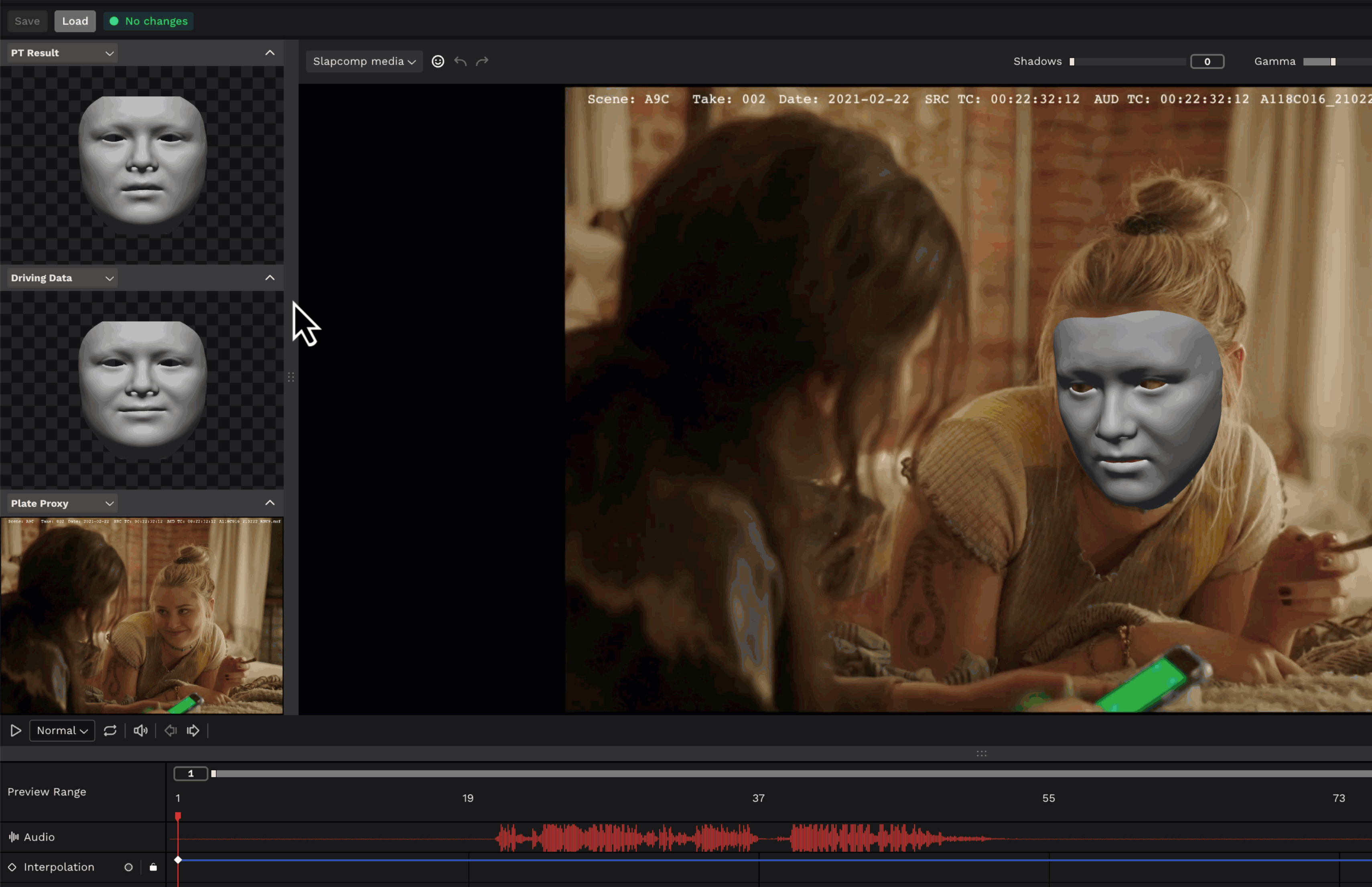Click the redo arrow icon

coord(482,61)
